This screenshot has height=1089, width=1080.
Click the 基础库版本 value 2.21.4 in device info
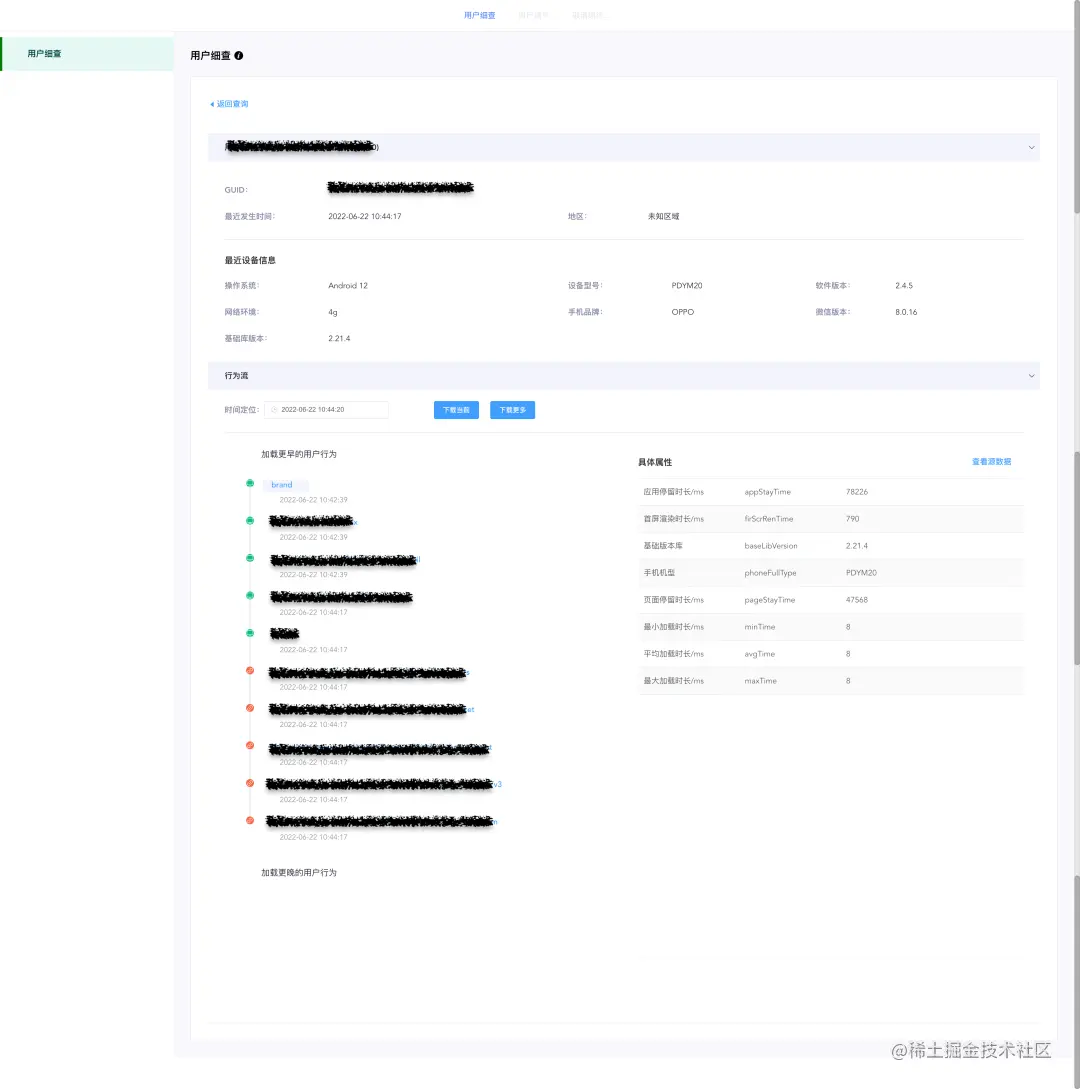[339, 338]
